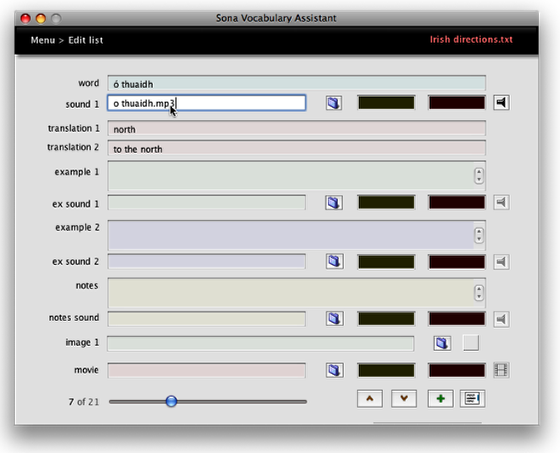Click the example 2 field stepper arrows
This screenshot has width=560, height=453.
tap(479, 235)
